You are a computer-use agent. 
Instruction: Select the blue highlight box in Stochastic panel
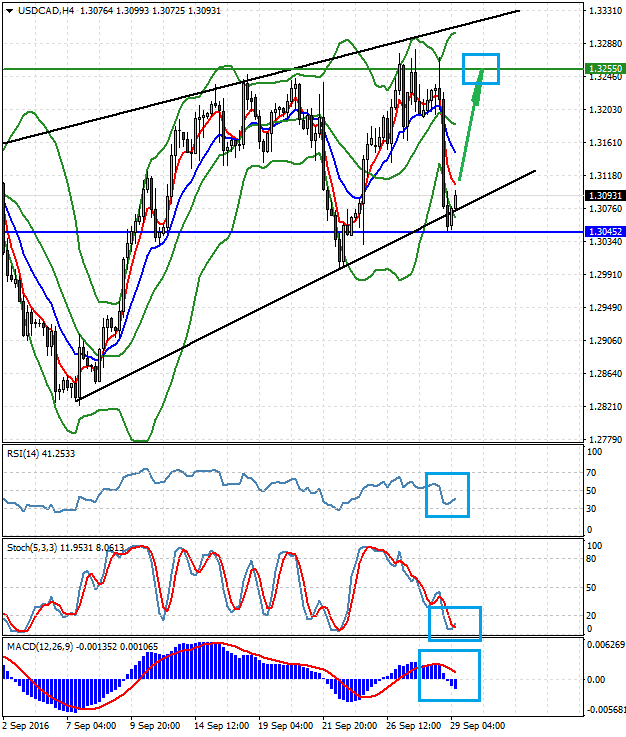click(x=455, y=622)
